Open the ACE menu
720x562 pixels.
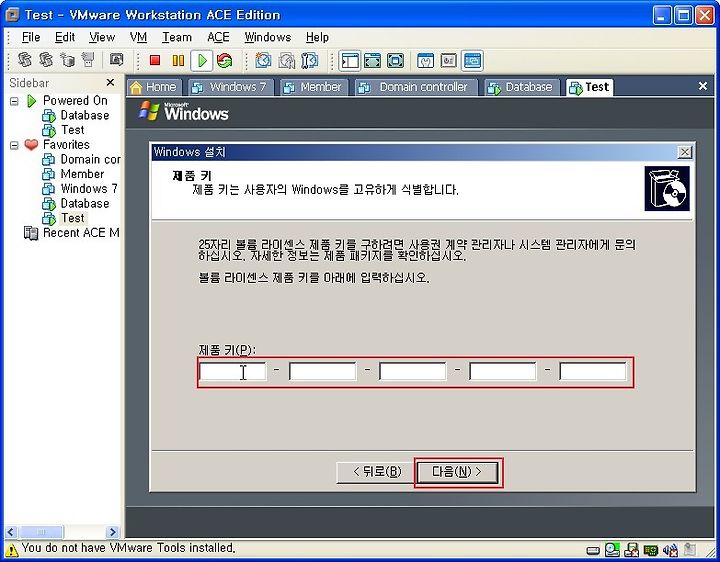point(218,37)
